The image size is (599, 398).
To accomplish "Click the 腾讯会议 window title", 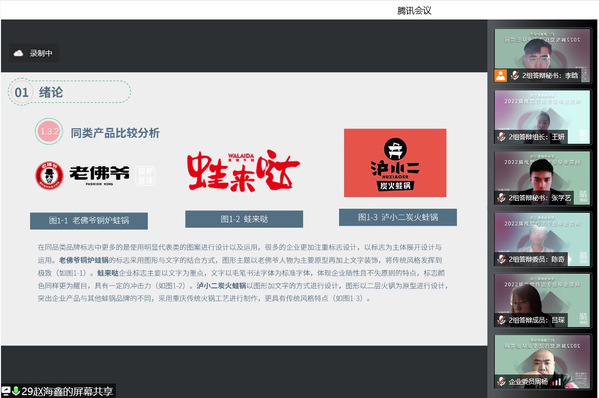I will pyautogui.click(x=414, y=11).
